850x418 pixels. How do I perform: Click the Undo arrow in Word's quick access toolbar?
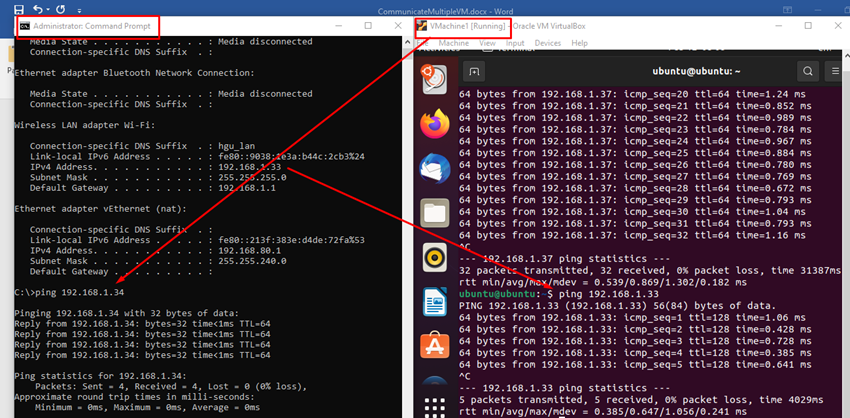click(37, 9)
